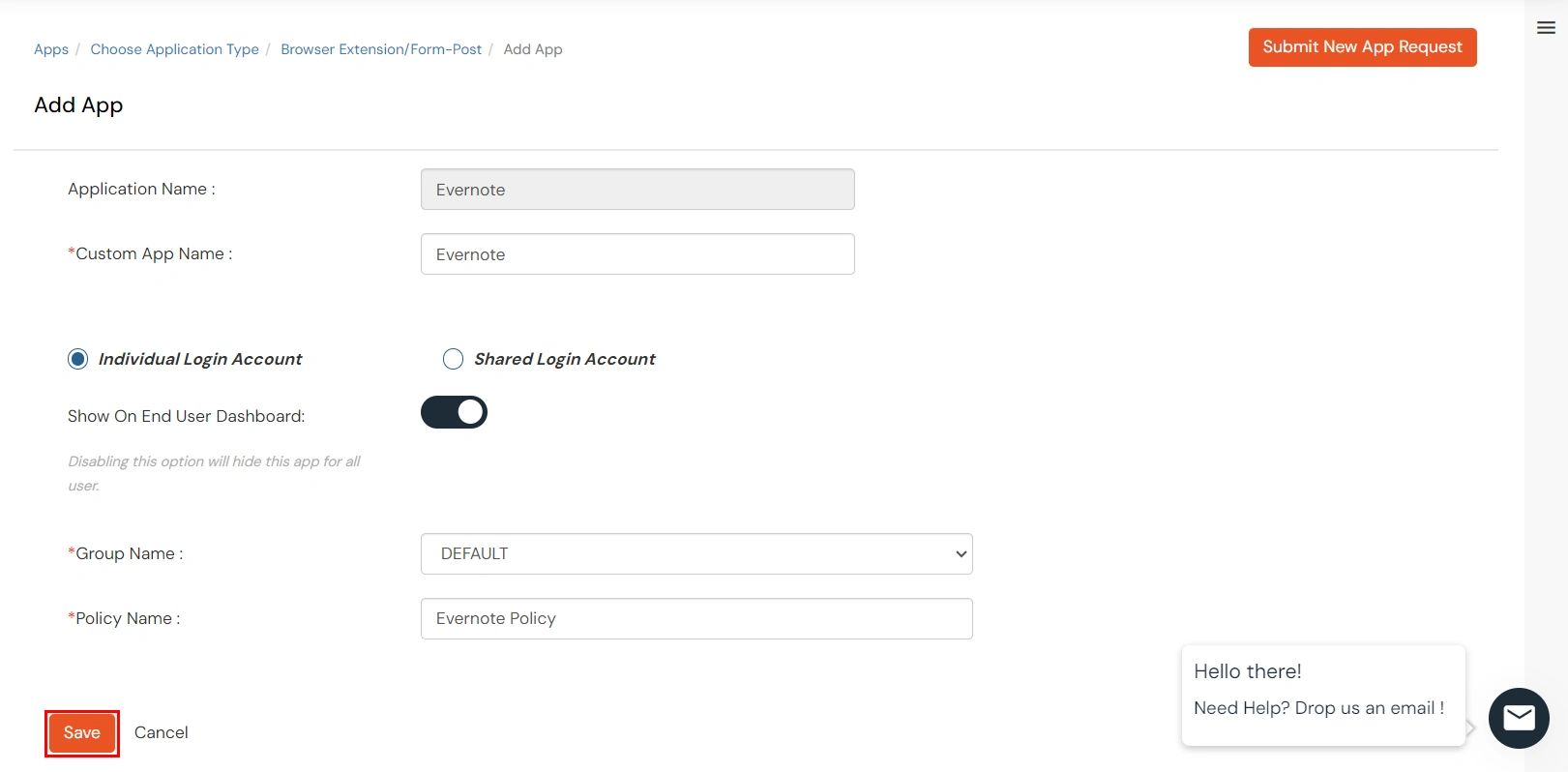Open the email support chat widget
The image size is (1568, 772).
1518,719
